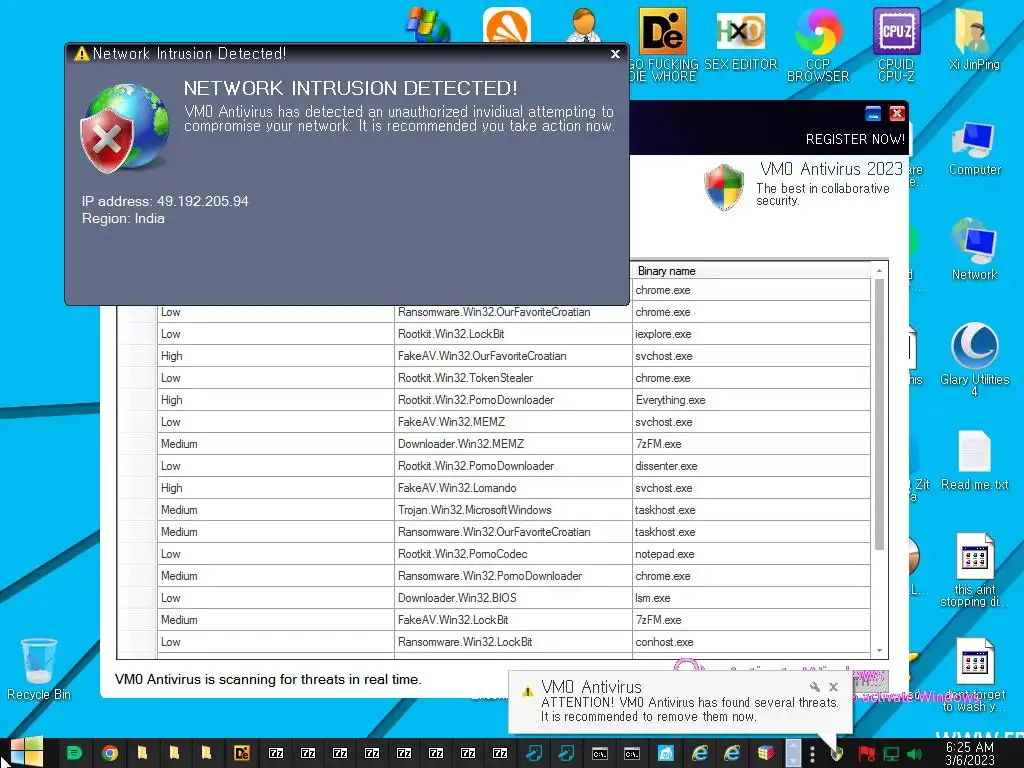Click the Region: India text
Viewport: 1024px width, 768px height.
(123, 218)
